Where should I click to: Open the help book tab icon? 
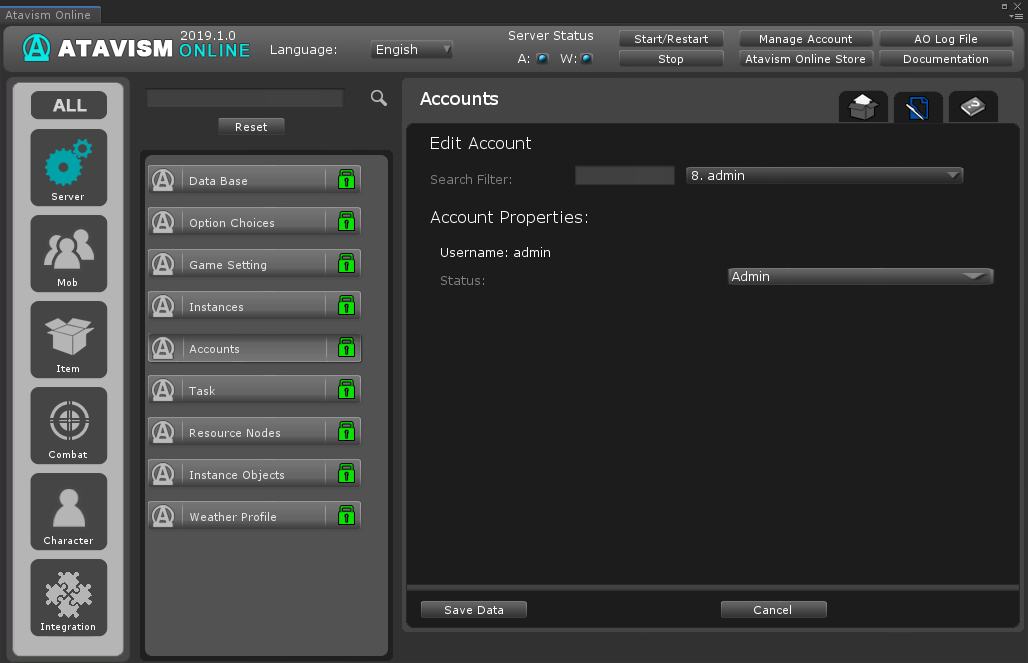[x=972, y=107]
